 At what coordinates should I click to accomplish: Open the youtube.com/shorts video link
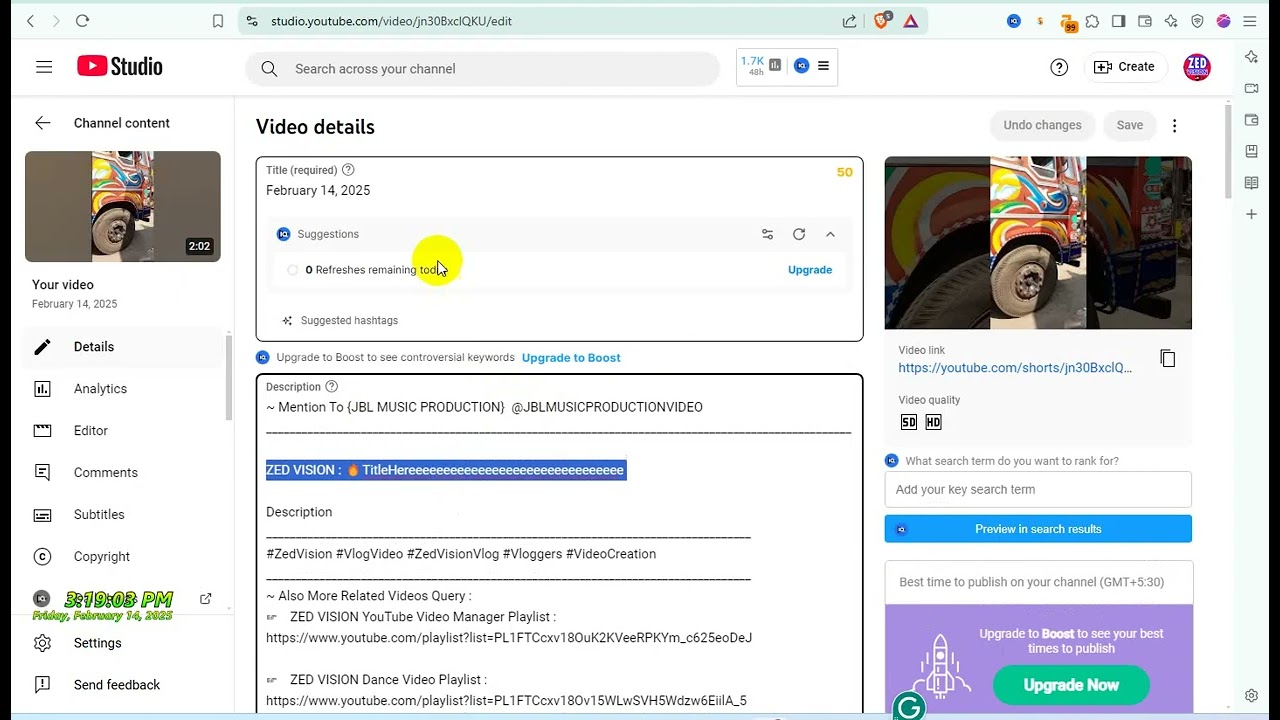pyautogui.click(x=1015, y=368)
